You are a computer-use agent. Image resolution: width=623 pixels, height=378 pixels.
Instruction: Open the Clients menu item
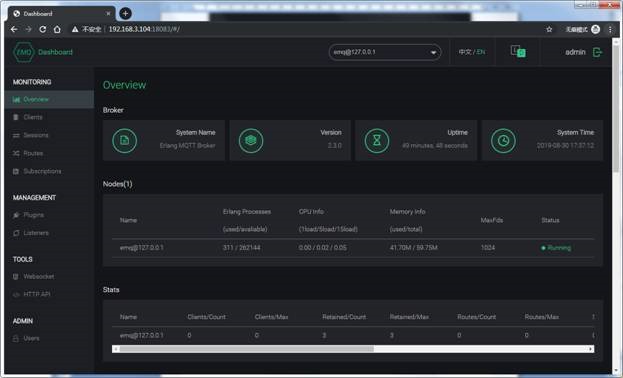[33, 117]
